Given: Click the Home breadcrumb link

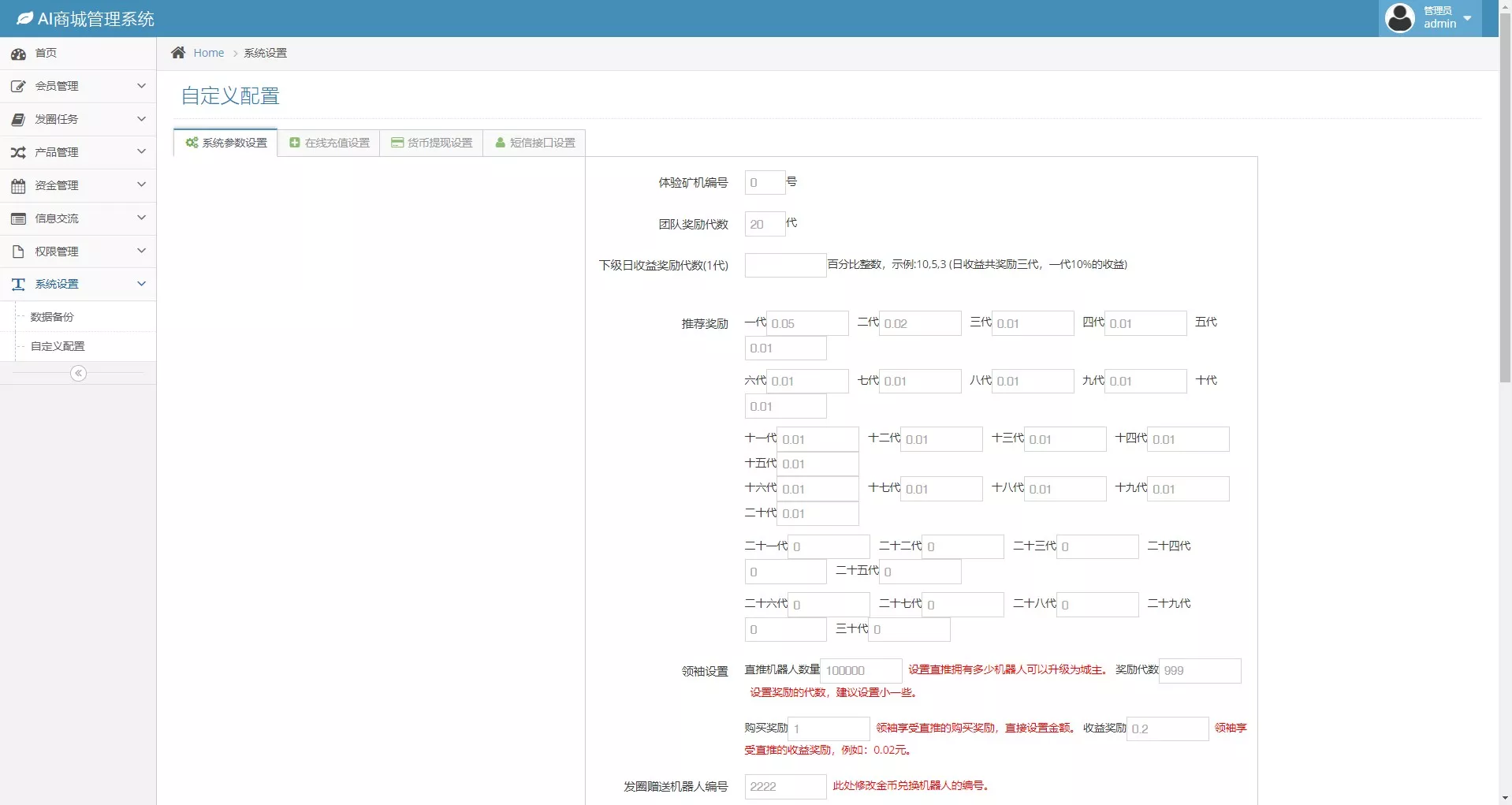Looking at the screenshot, I should click(209, 53).
